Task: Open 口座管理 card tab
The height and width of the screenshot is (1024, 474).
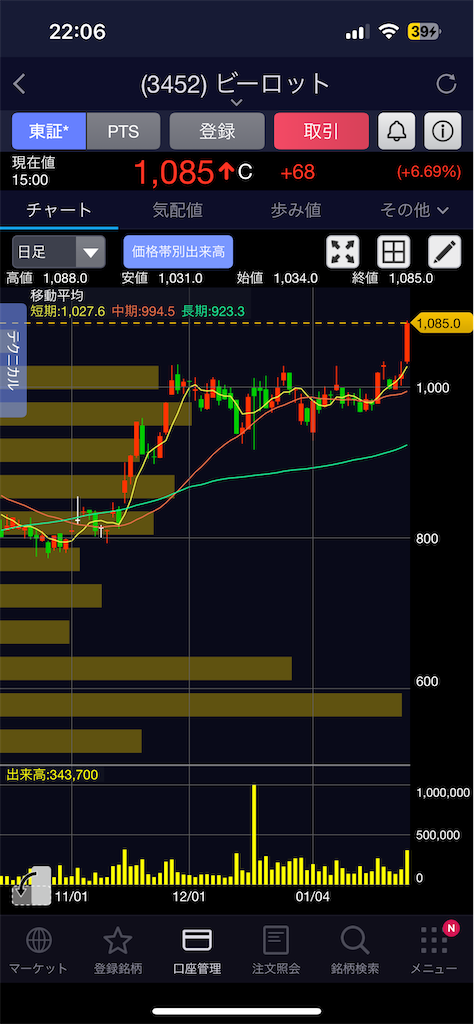Action: (197, 950)
